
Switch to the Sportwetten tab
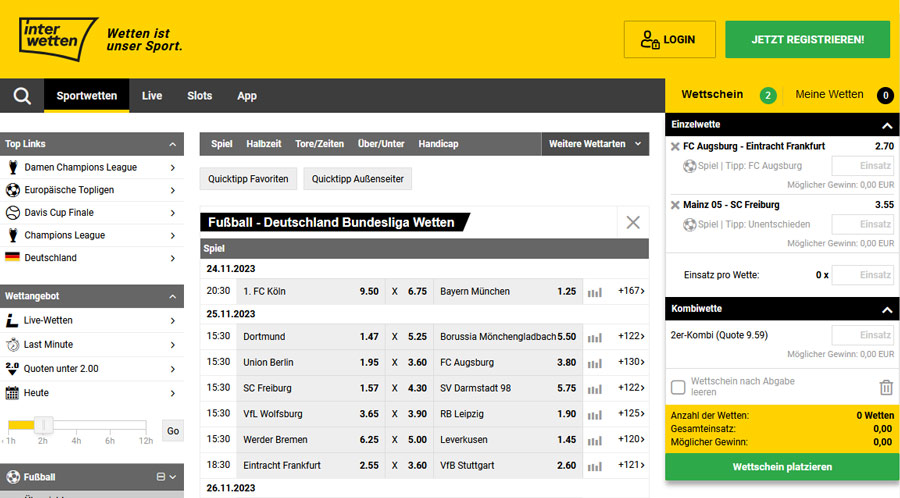(x=87, y=96)
